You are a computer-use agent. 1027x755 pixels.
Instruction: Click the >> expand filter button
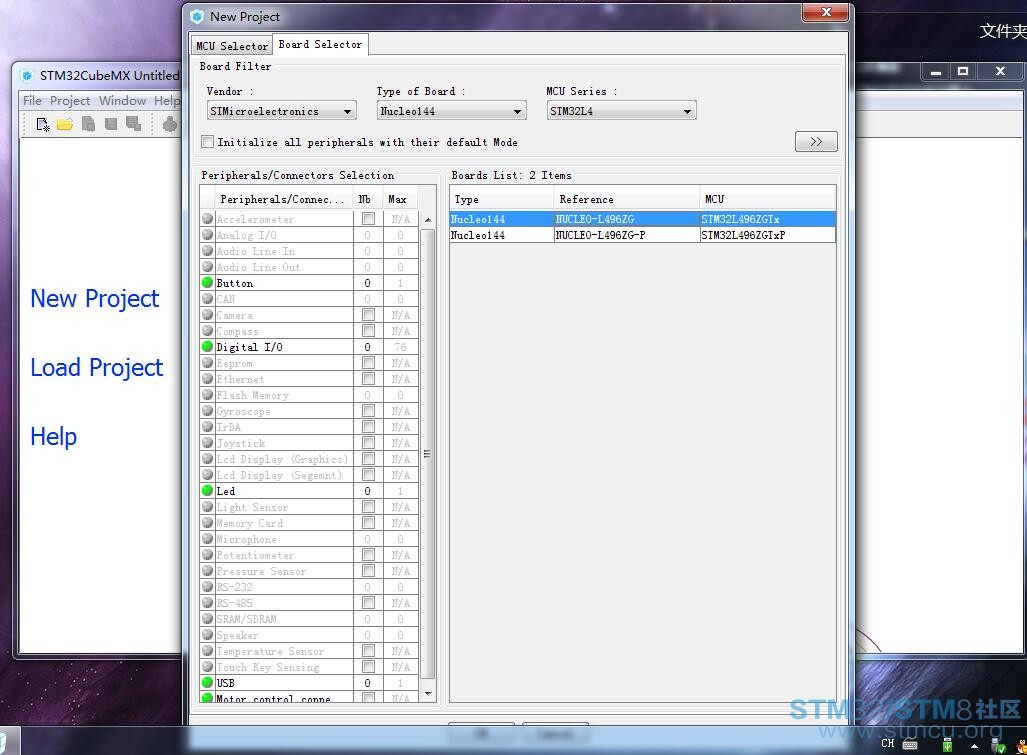coord(816,141)
